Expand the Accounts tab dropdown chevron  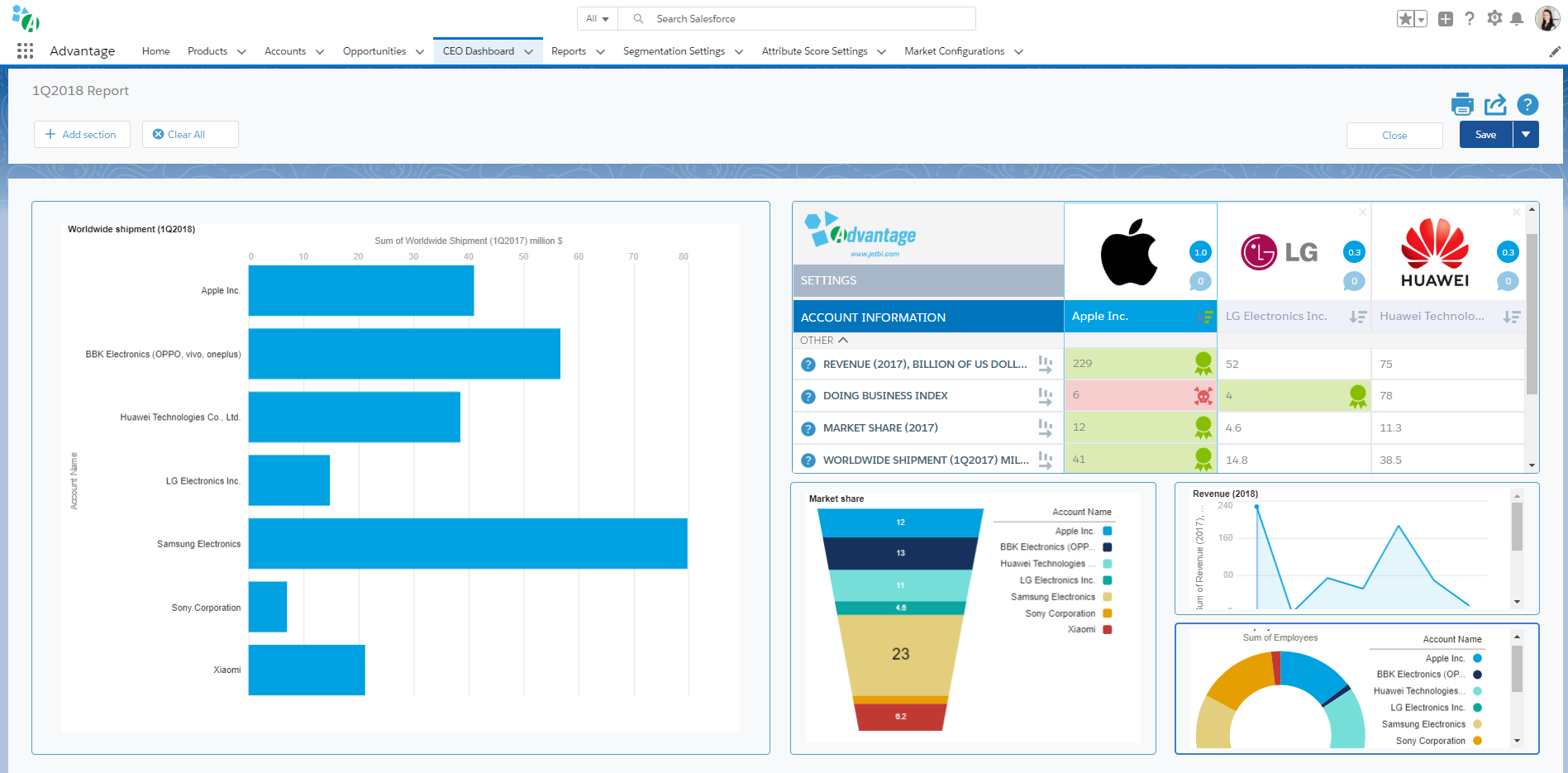tap(320, 51)
